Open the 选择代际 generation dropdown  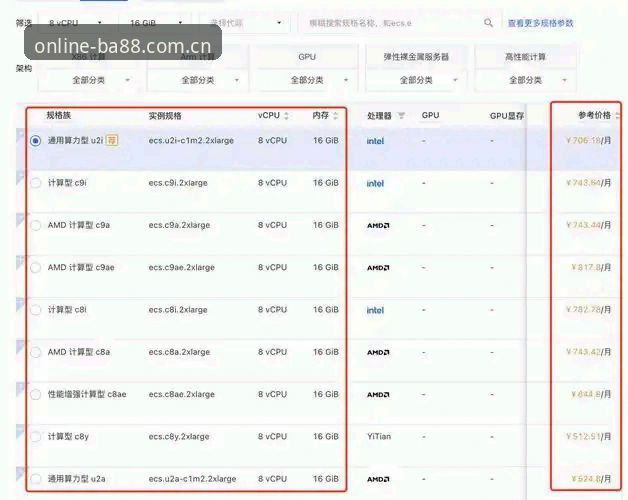[246, 23]
